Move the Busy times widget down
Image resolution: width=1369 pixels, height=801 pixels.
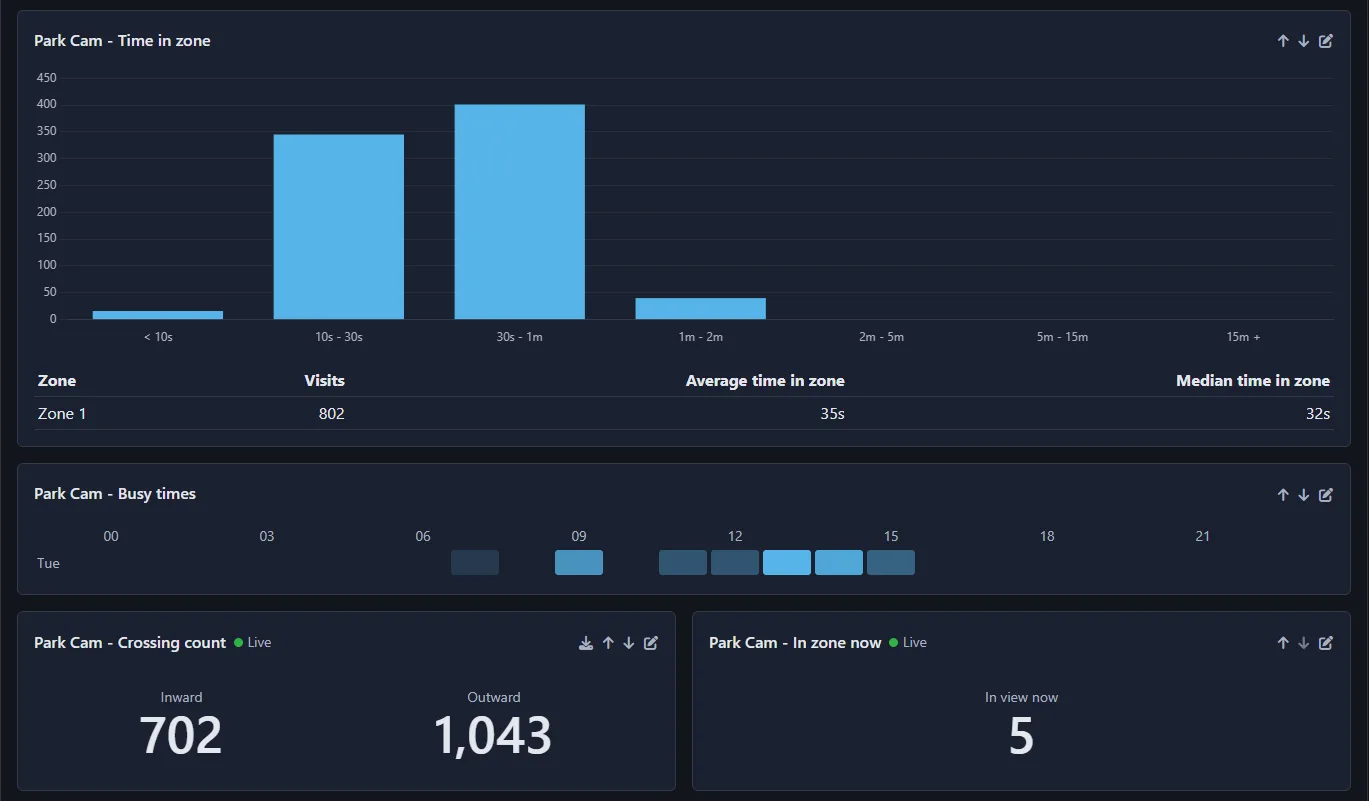click(x=1304, y=494)
